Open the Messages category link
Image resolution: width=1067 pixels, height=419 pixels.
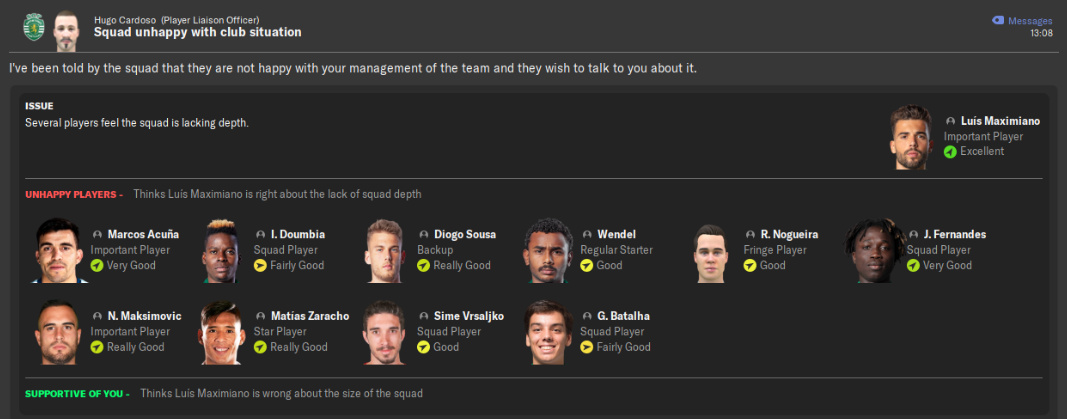[x=1030, y=21]
